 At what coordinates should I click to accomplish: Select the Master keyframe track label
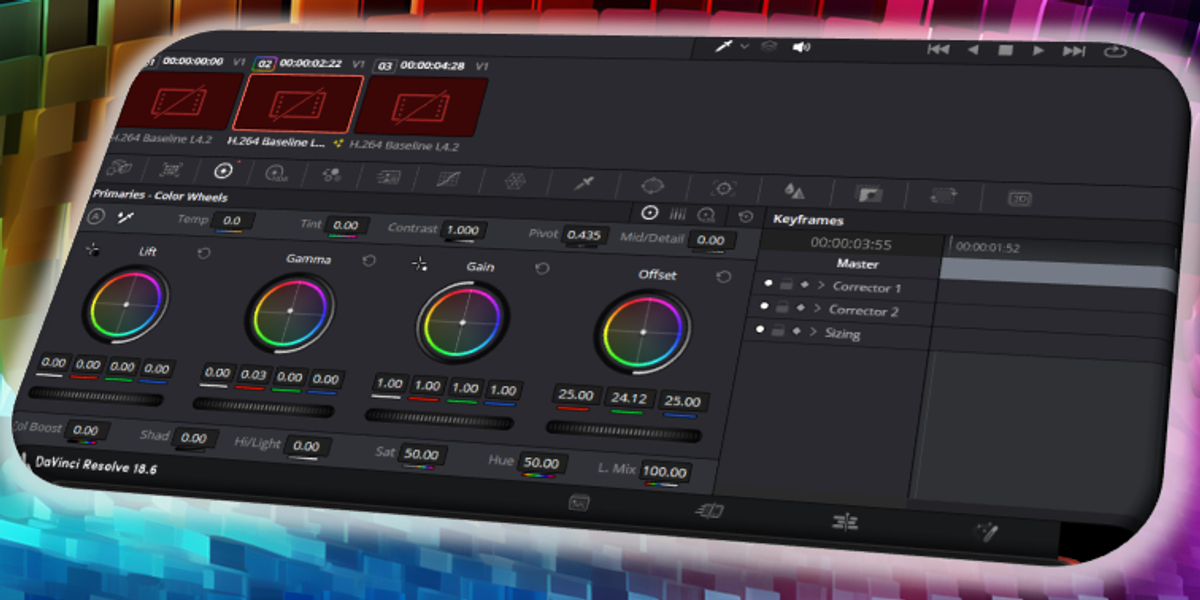[857, 264]
